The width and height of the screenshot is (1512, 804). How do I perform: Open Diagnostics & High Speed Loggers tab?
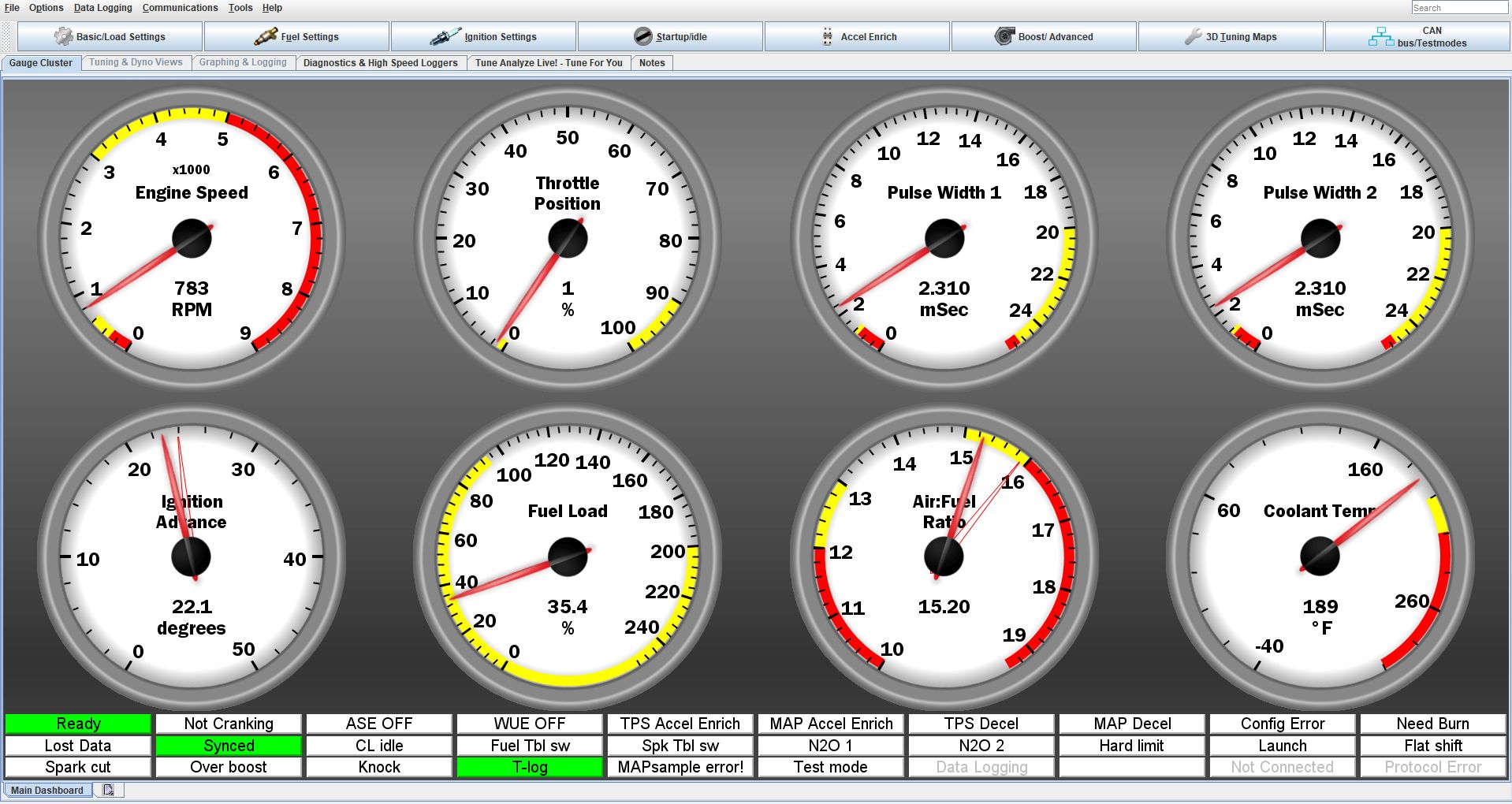click(380, 63)
